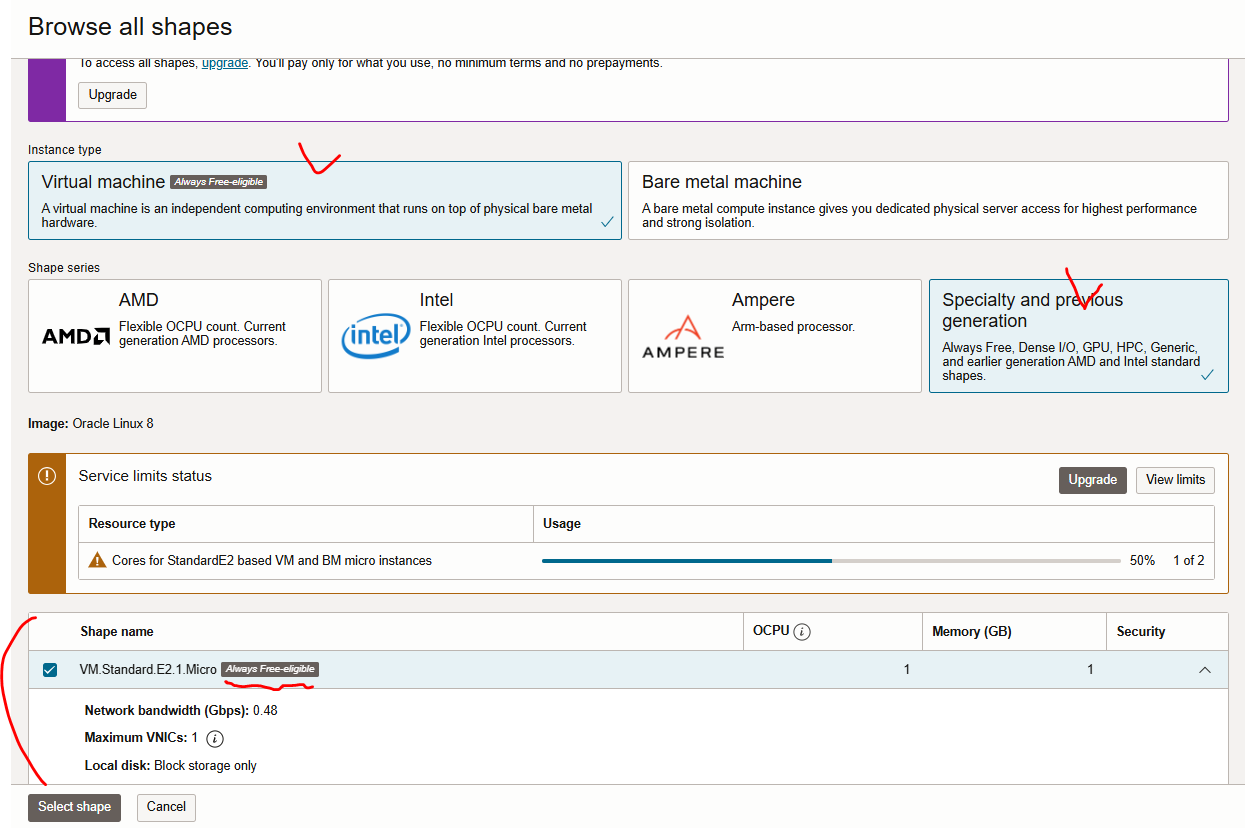
Task: Click the OCPU info icon
Action: tap(802, 632)
